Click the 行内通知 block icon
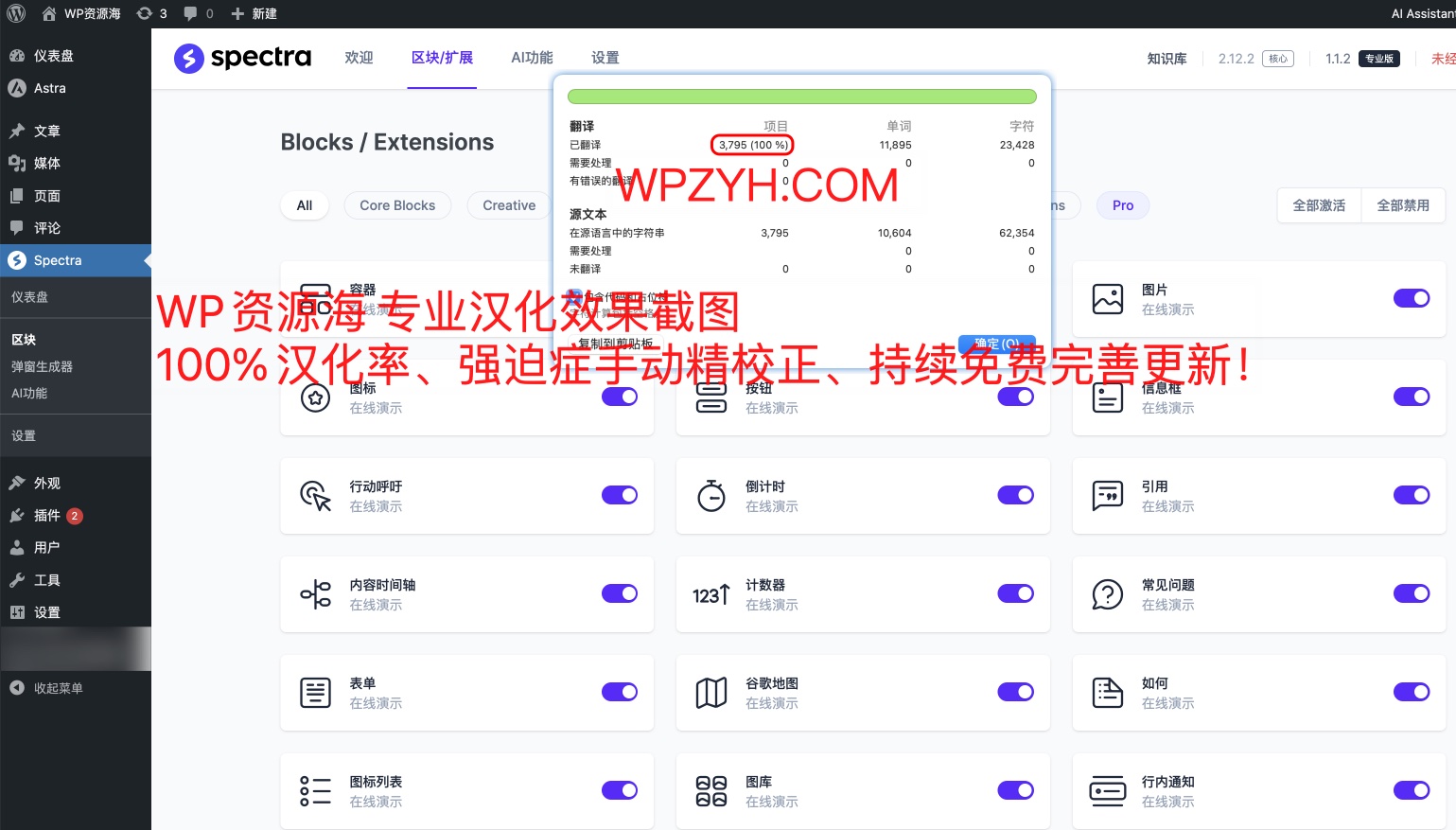Viewport: 1456px width, 830px height. 1108,791
